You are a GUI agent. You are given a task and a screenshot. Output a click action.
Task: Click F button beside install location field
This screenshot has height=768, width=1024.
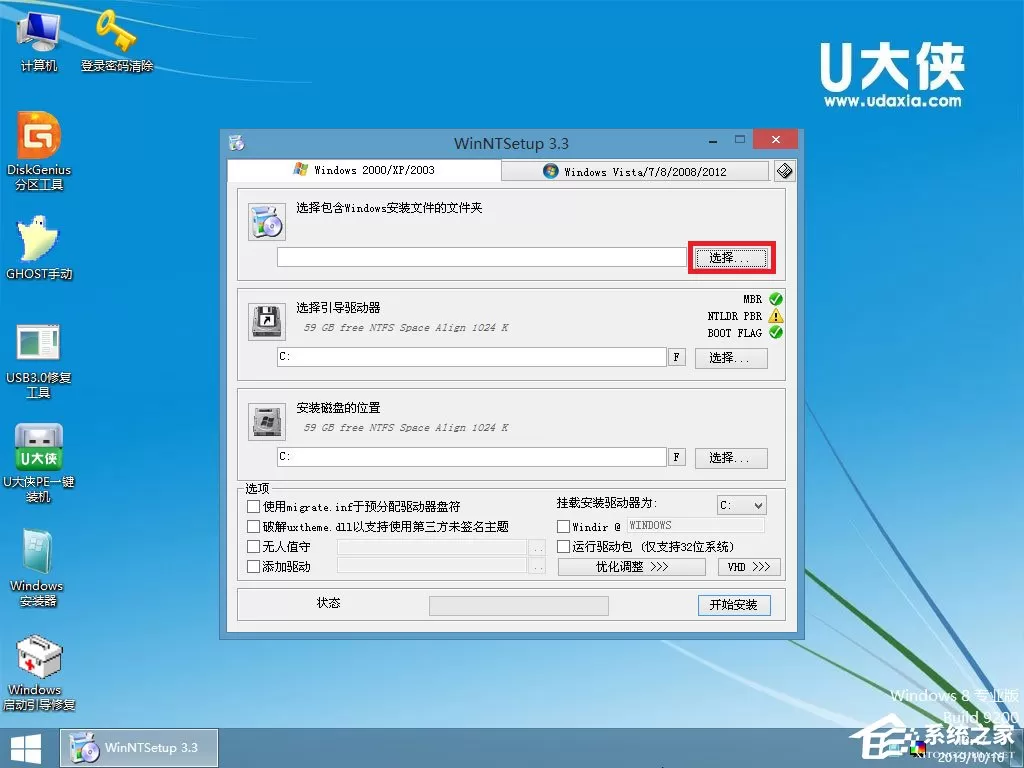coord(677,457)
